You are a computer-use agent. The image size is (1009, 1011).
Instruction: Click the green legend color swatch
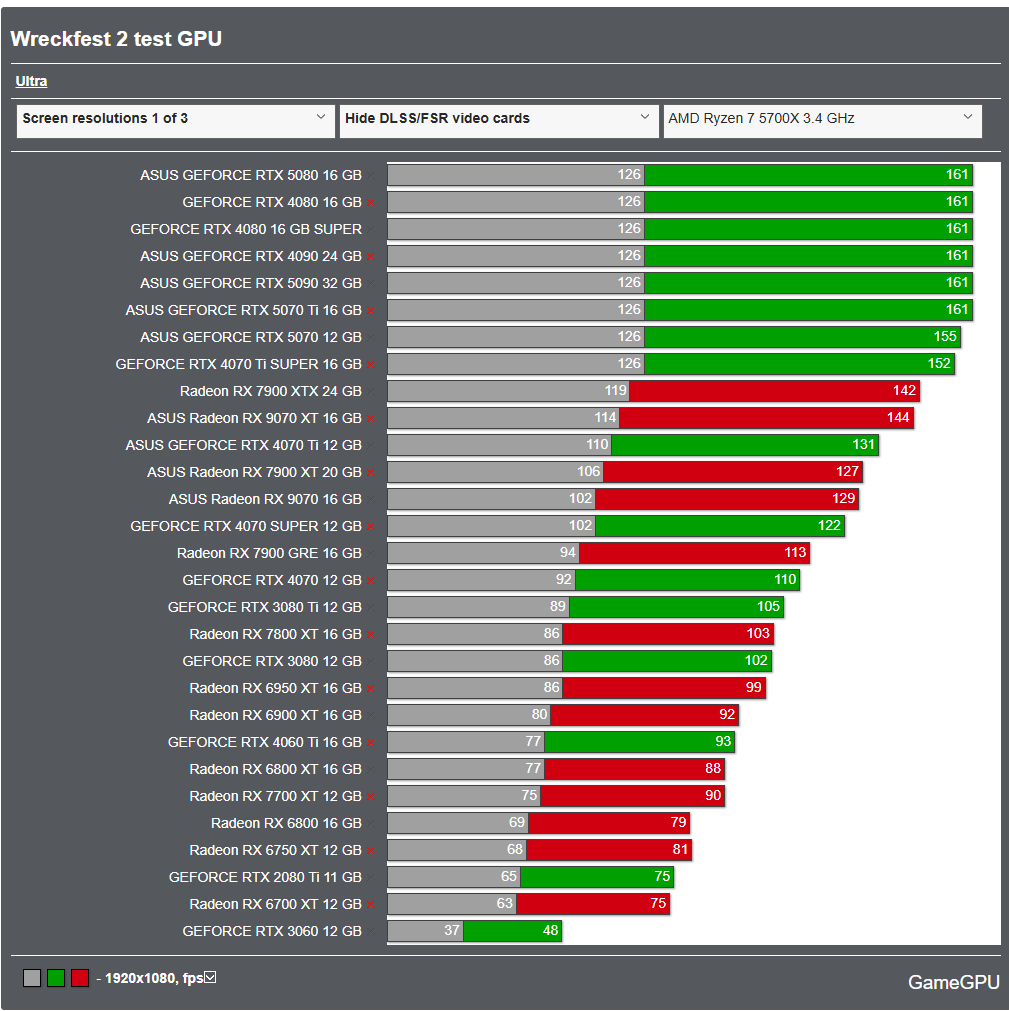click(x=56, y=978)
